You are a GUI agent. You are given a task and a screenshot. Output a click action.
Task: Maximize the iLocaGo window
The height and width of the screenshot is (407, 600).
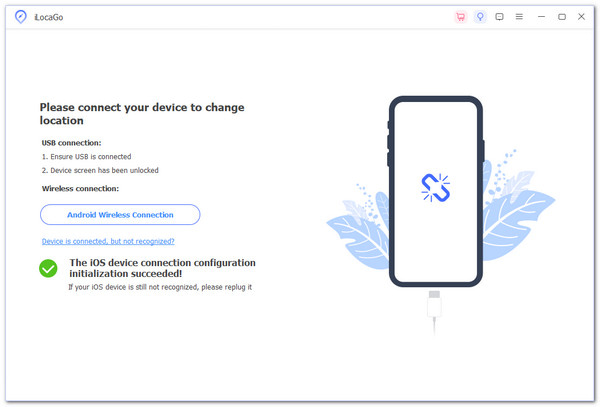tap(561, 17)
